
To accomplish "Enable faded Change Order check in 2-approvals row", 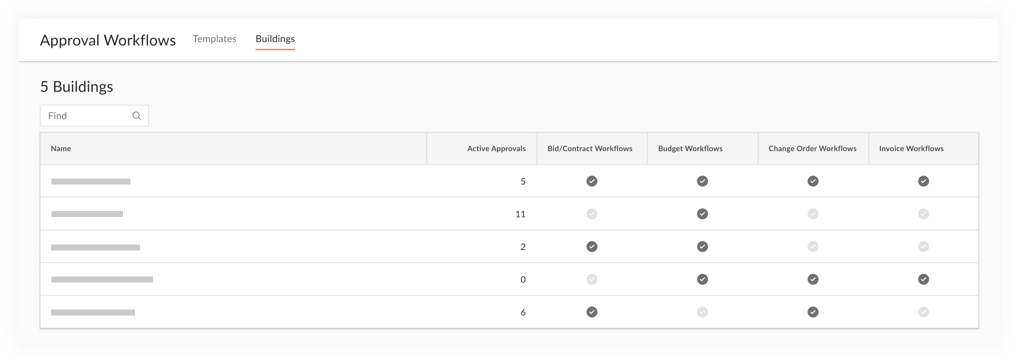I will [x=813, y=246].
